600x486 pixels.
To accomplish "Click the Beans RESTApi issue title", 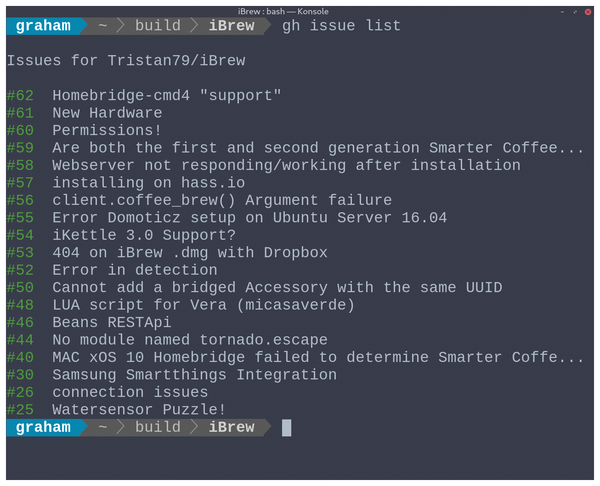I will tap(112, 323).
